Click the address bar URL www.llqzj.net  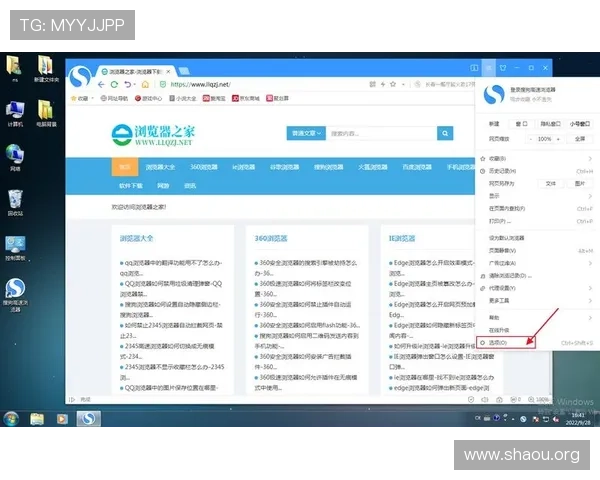point(200,84)
